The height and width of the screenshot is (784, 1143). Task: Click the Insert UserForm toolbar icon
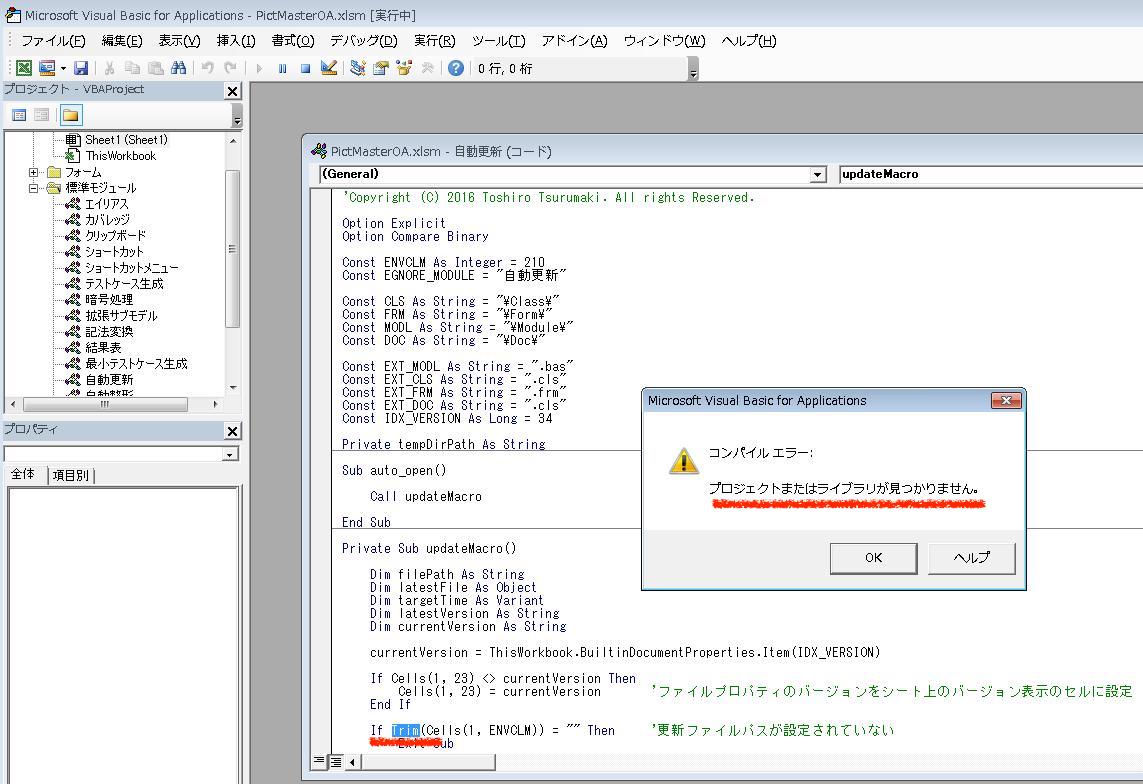coord(47,68)
